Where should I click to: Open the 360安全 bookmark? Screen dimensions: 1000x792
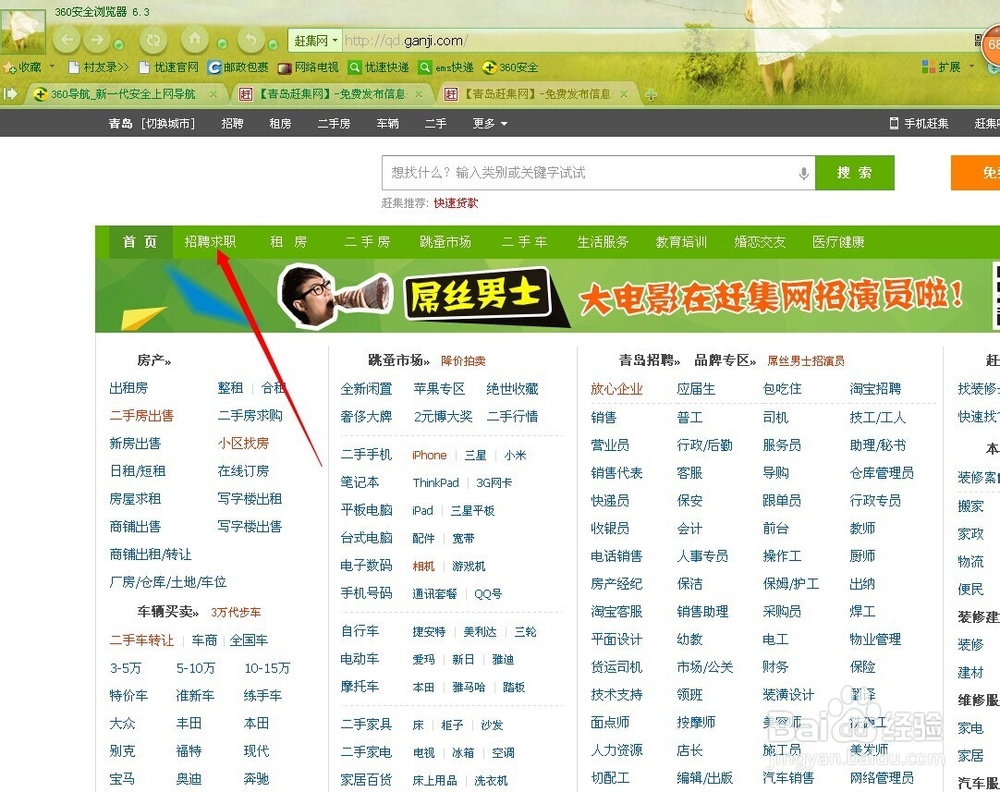point(510,67)
